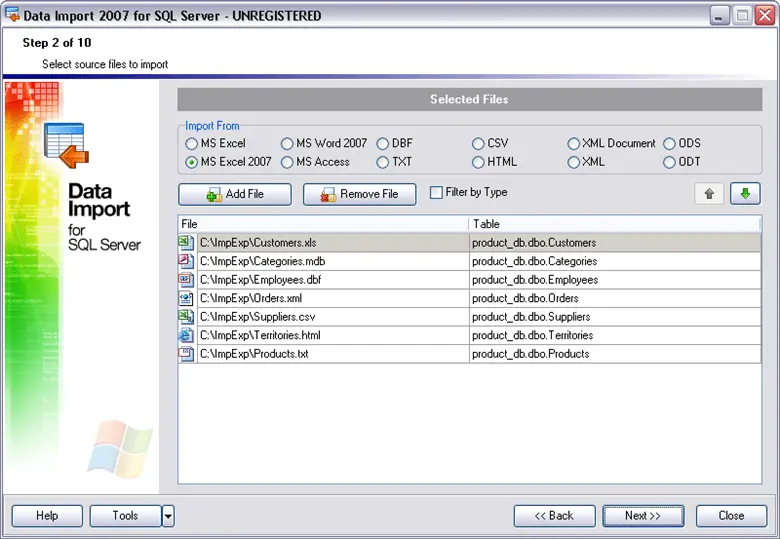
Task: Click the DBF icon beside Employees.dbf
Action: tap(187, 279)
